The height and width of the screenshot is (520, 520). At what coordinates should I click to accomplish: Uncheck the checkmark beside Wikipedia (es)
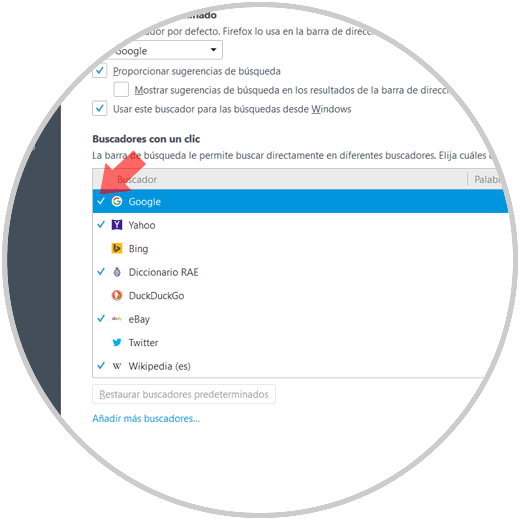101,366
